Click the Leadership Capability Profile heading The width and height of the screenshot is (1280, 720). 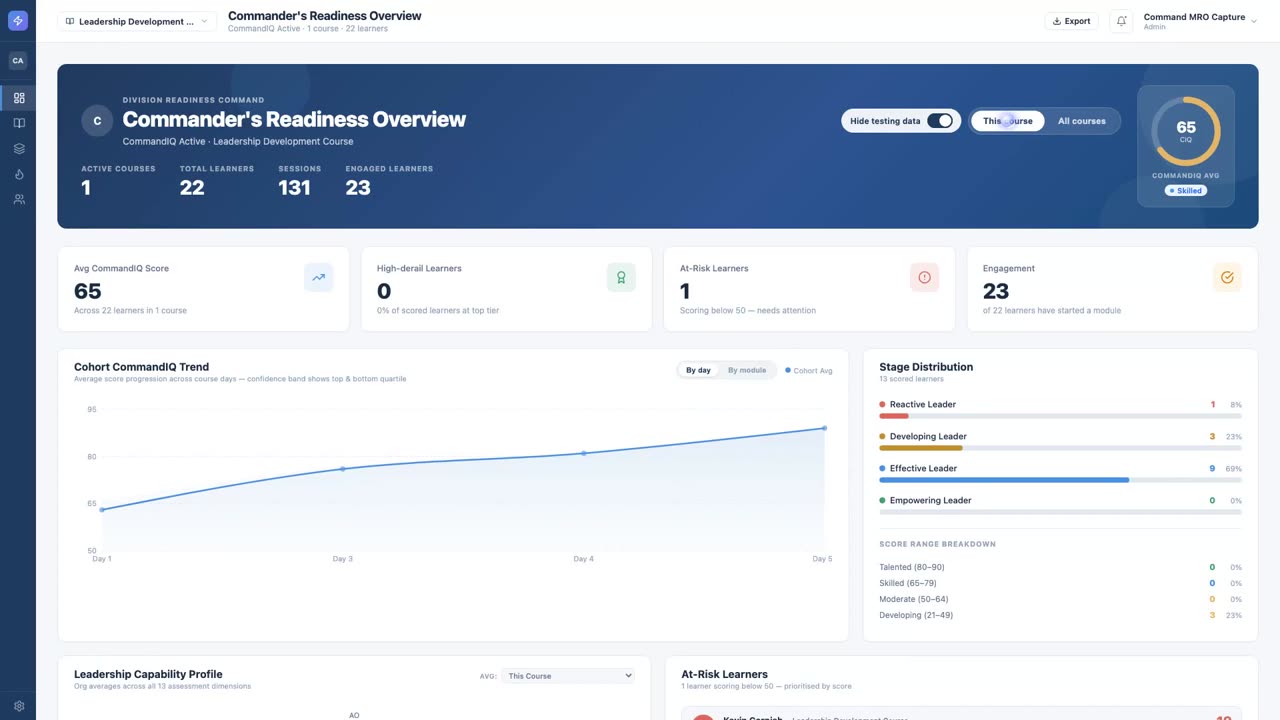148,674
